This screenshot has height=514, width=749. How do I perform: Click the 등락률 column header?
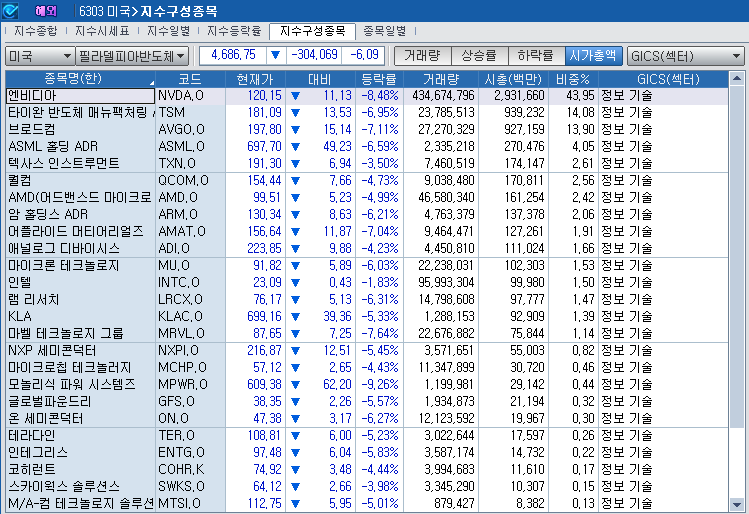point(379,79)
